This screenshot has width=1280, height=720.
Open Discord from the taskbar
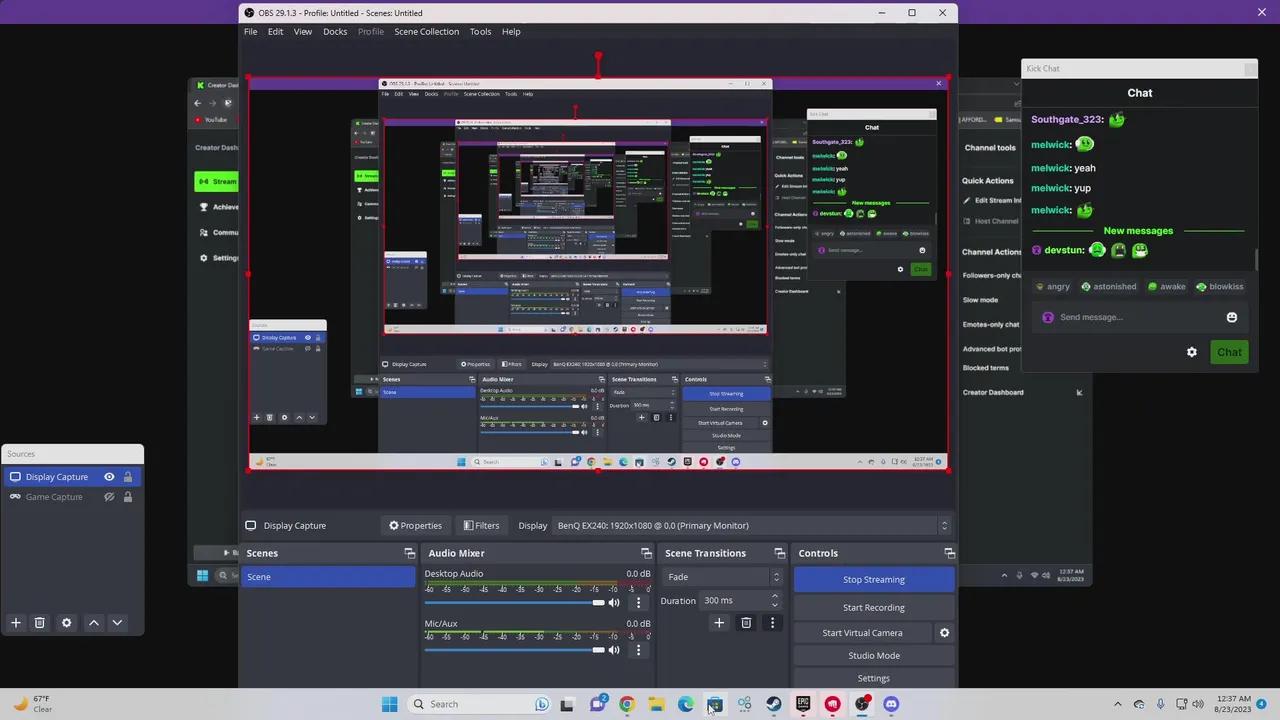(x=891, y=704)
